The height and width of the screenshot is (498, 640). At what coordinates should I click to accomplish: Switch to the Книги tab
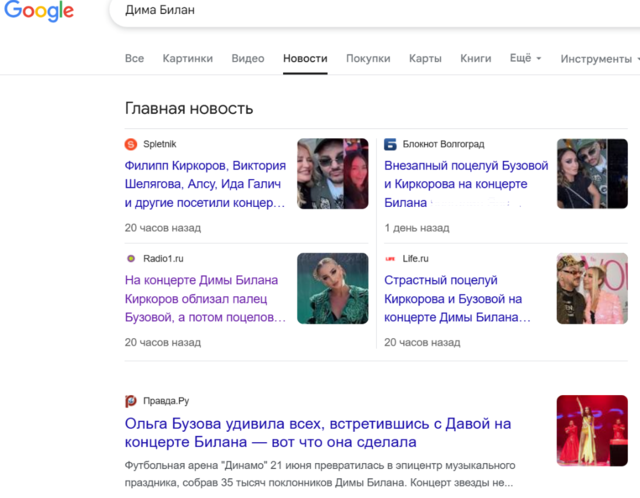476,58
